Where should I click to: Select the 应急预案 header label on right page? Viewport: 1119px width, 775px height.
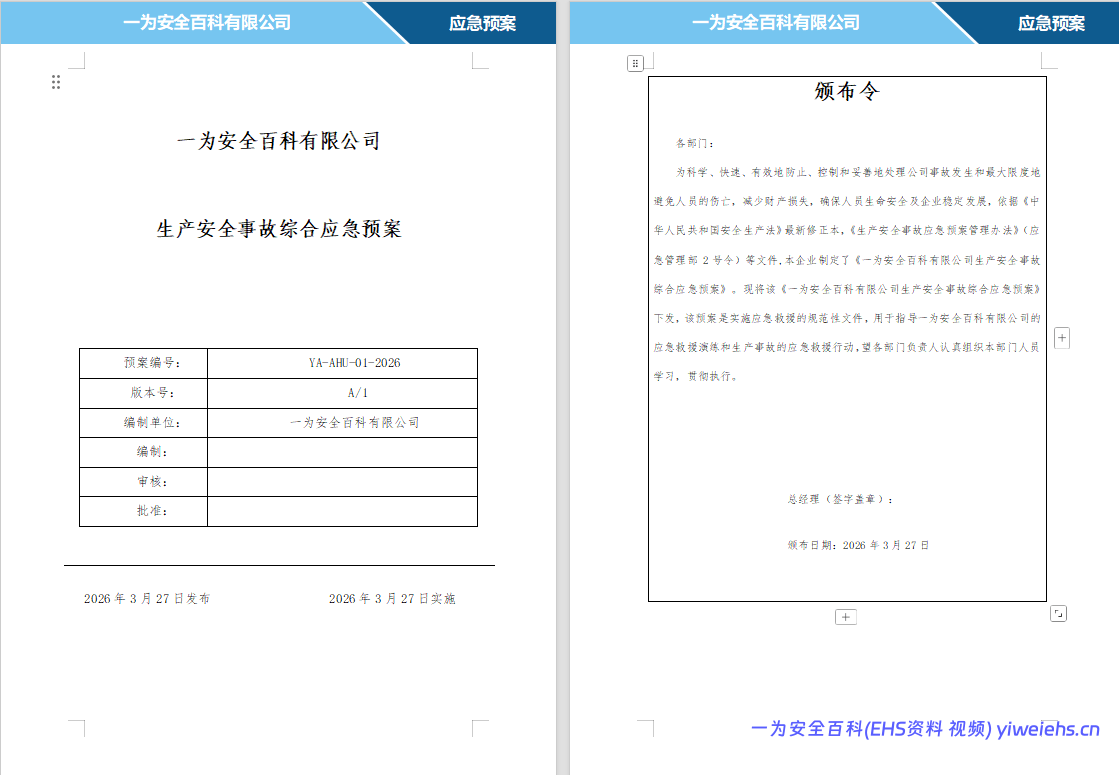(x=1051, y=23)
